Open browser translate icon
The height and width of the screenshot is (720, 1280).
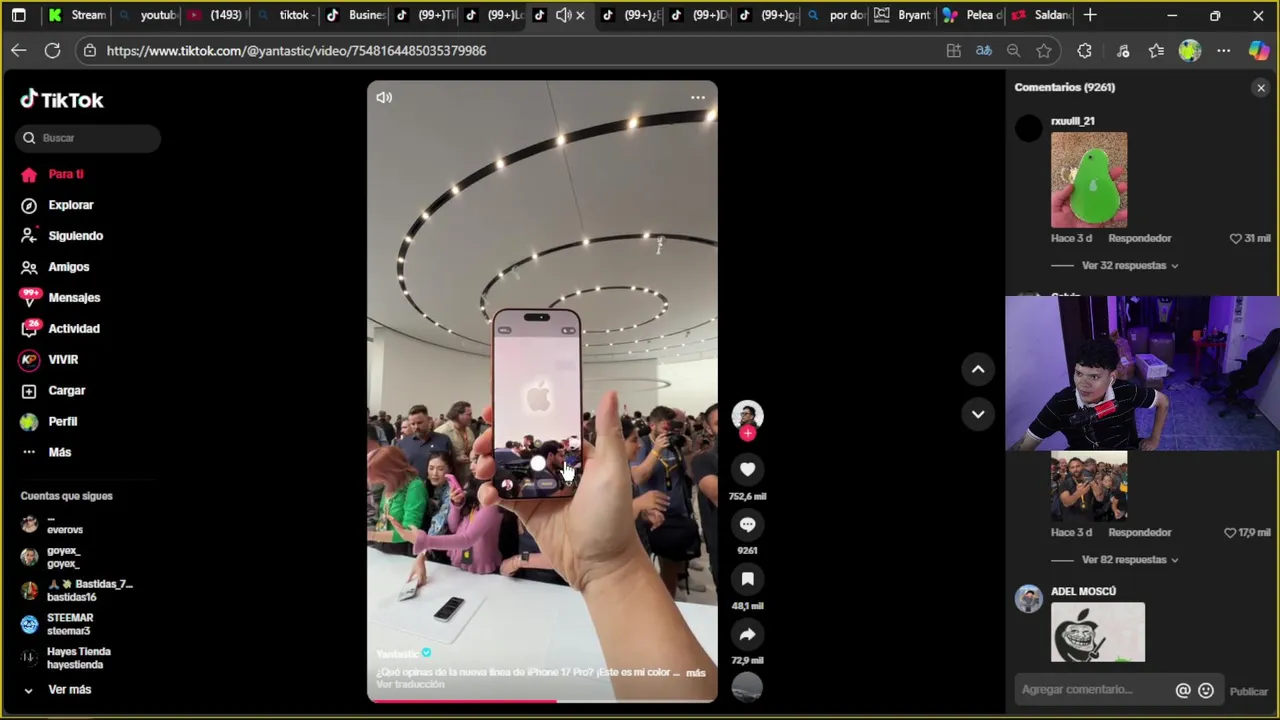coord(984,50)
